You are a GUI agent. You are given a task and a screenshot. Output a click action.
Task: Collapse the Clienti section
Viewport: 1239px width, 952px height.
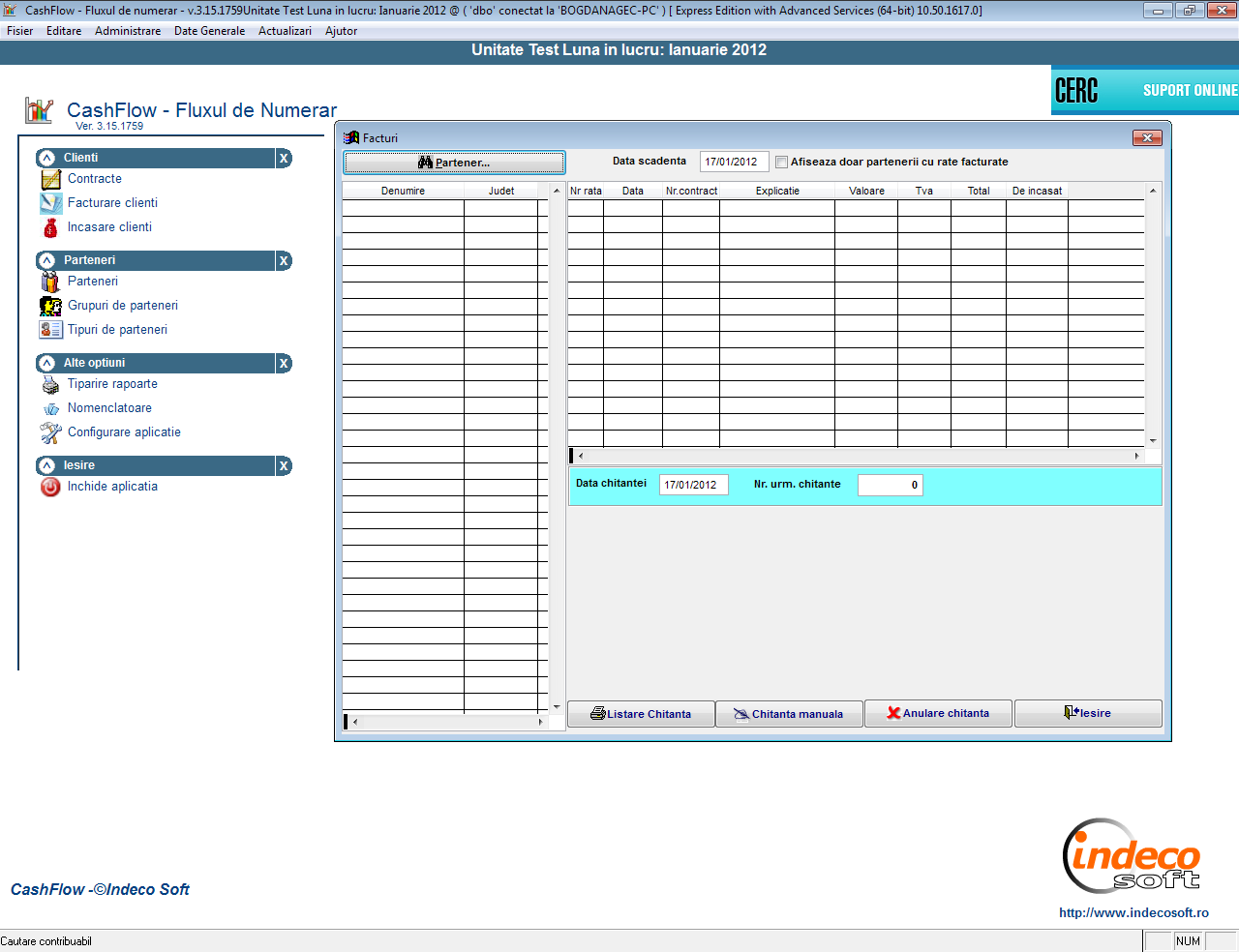[x=46, y=158]
